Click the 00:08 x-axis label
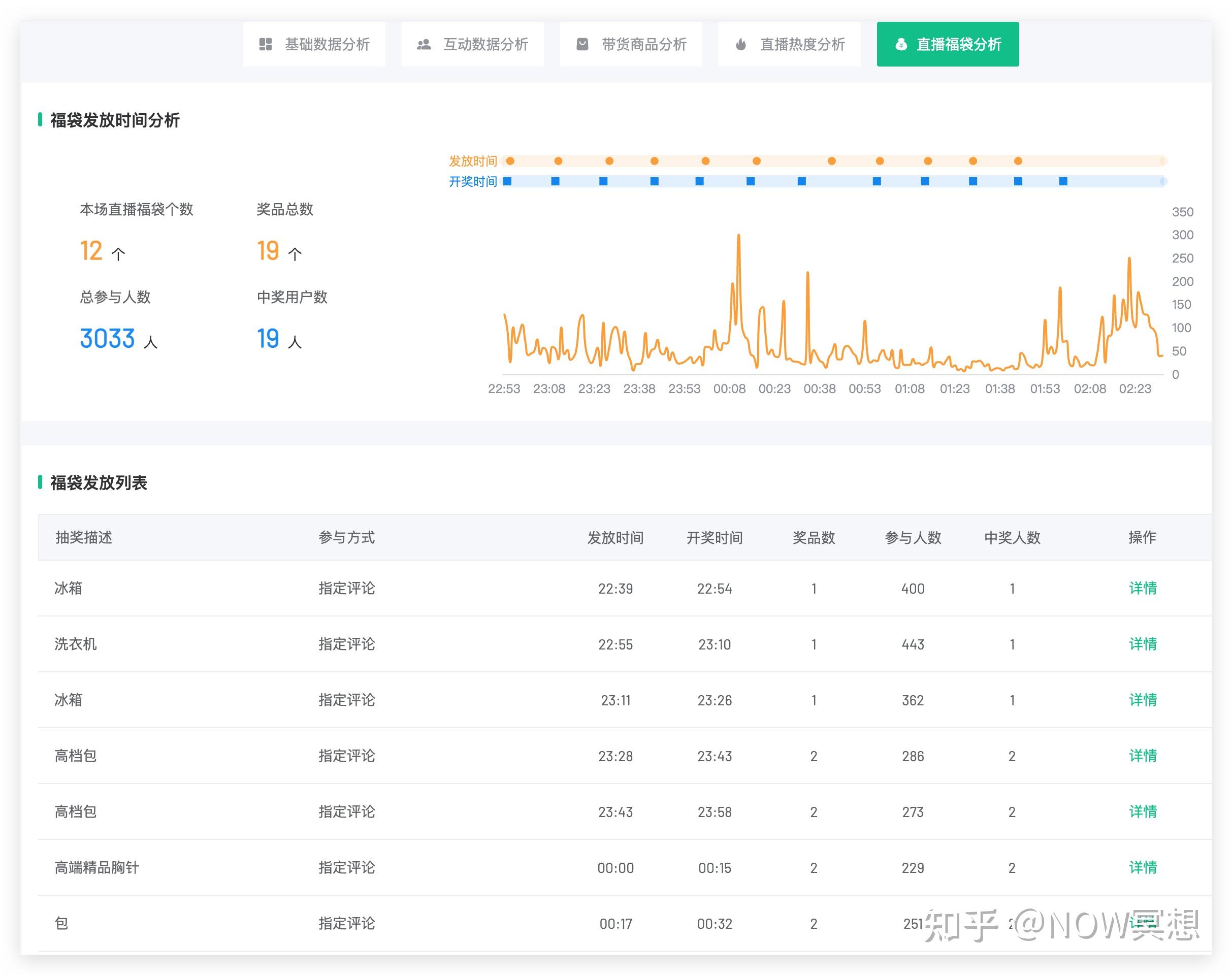 coord(729,389)
